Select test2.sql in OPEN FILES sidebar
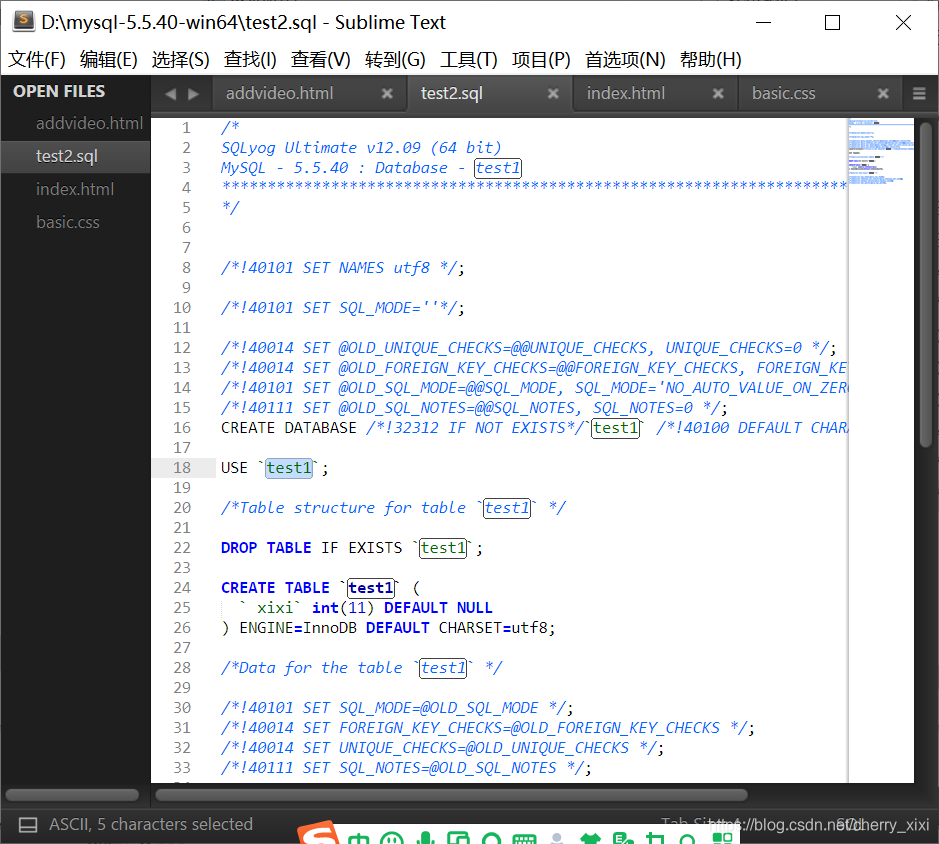Viewport: 939px width, 844px height. [x=75, y=156]
